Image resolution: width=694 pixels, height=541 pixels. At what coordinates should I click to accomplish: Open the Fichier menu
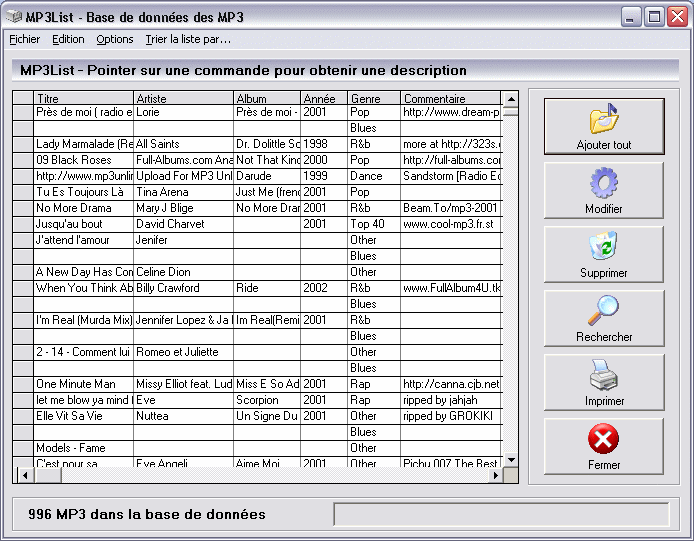pos(25,39)
